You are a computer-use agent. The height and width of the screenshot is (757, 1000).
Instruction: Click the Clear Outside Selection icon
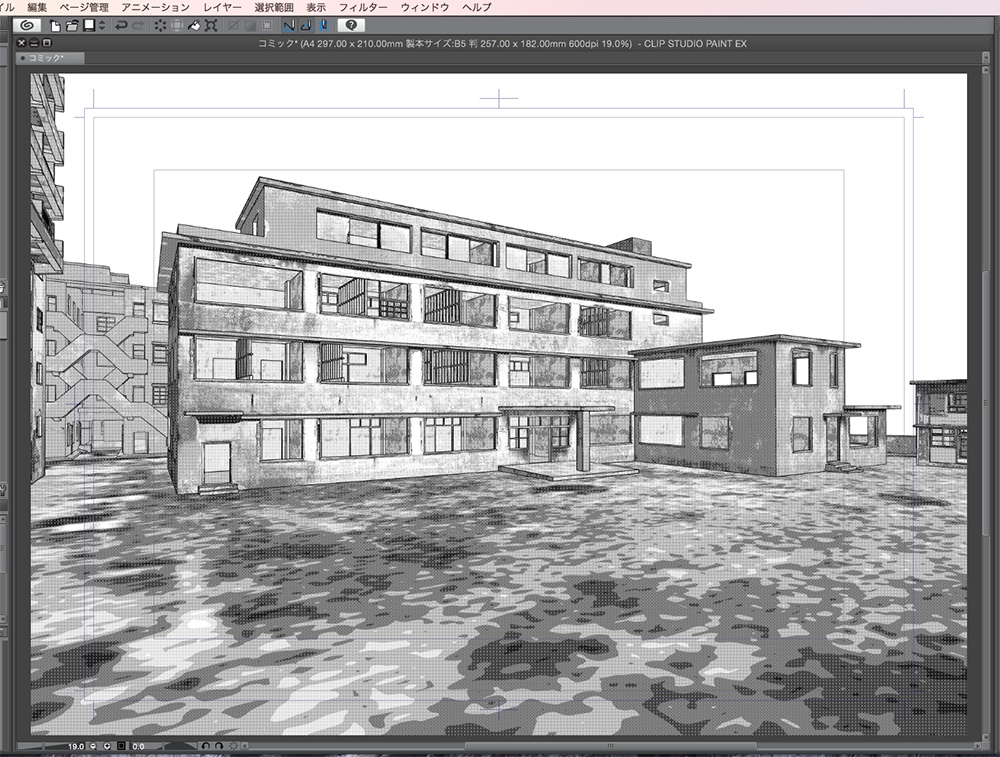point(177,26)
